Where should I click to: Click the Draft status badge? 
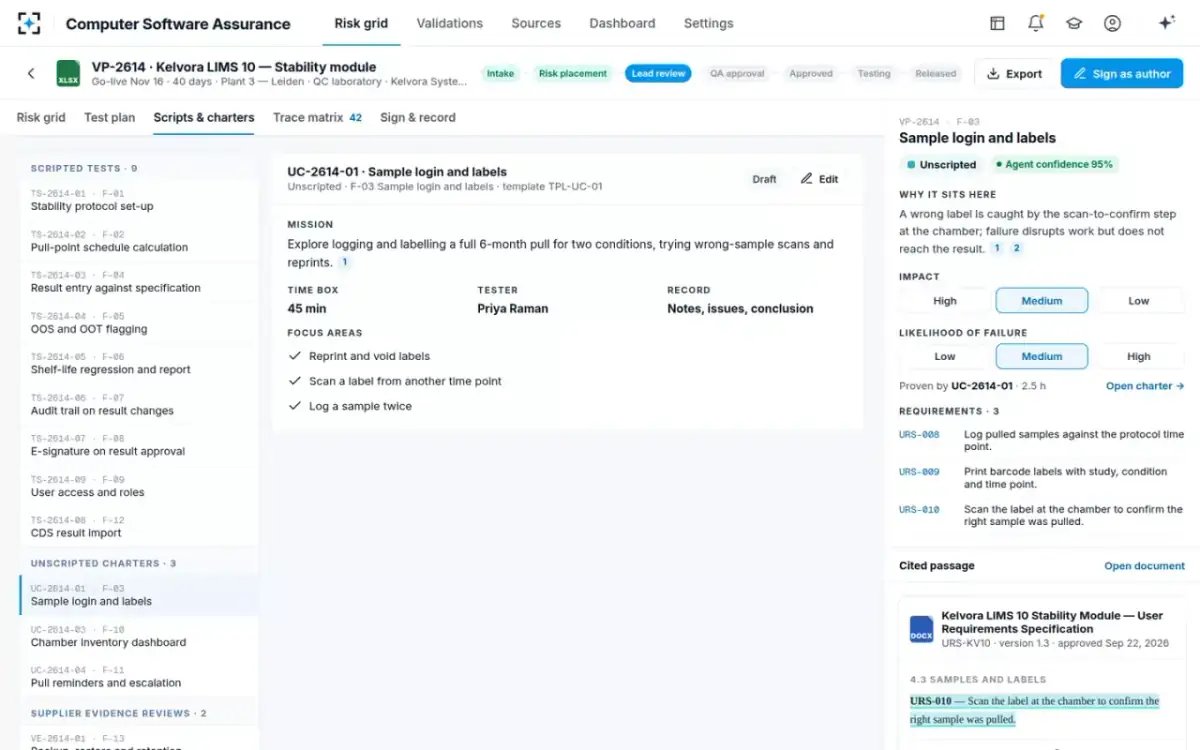[x=764, y=179]
